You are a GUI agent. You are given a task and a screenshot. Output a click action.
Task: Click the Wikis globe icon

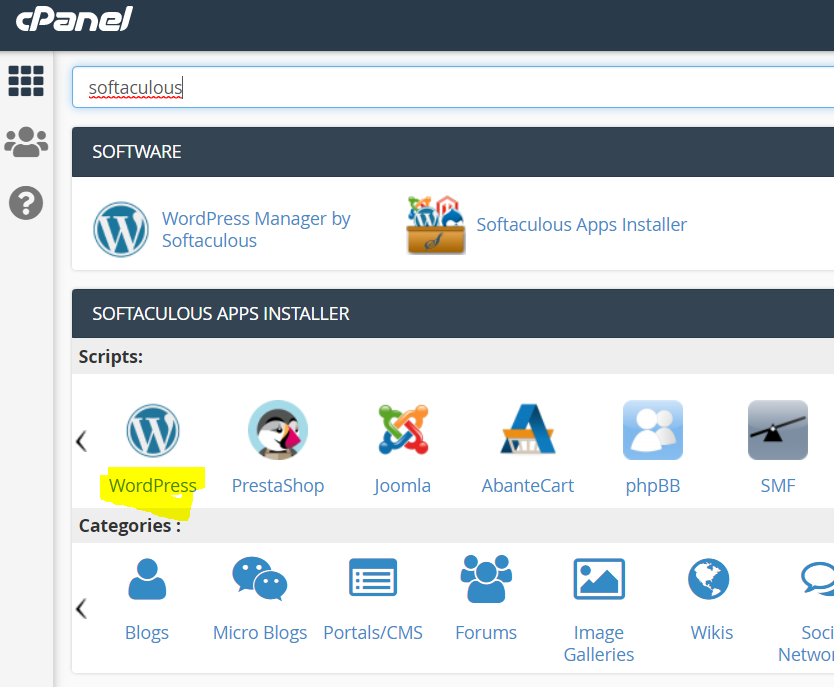click(708, 579)
